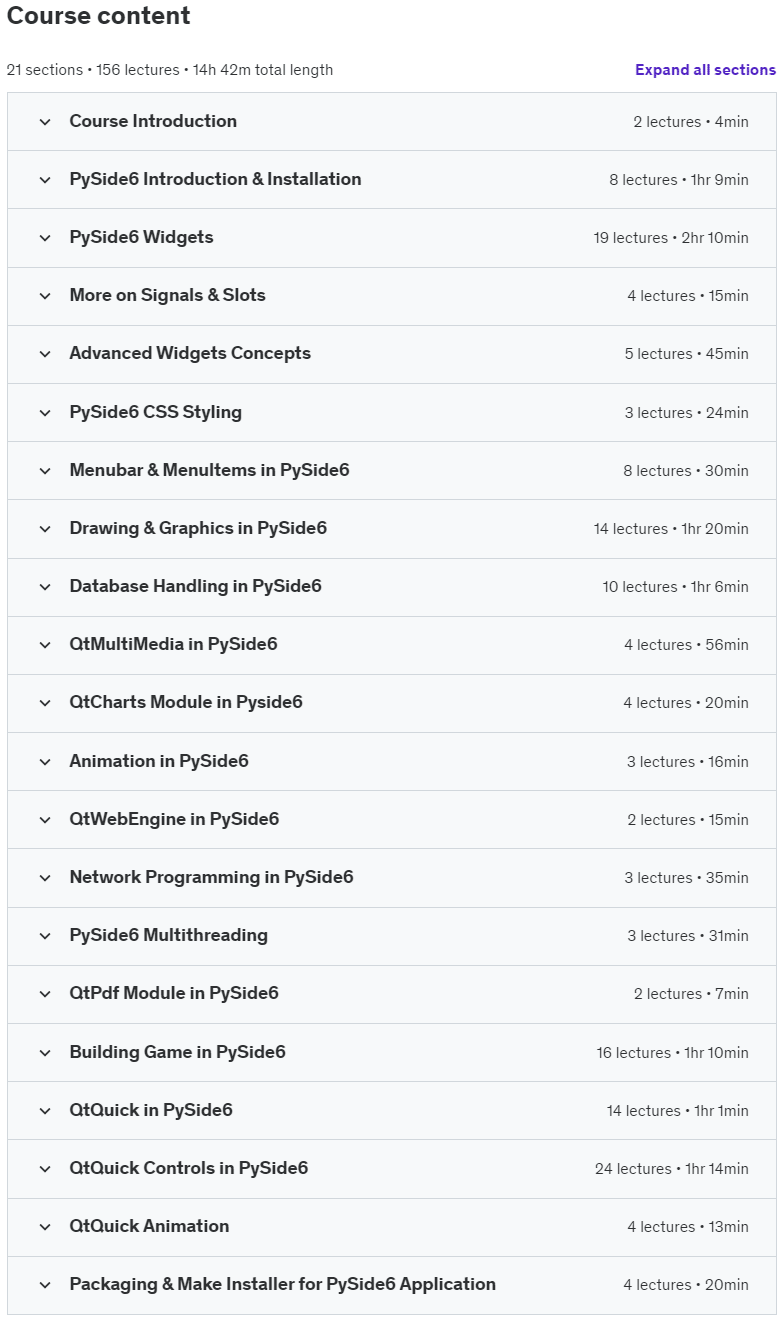Click the '19 lectures • 2hr 10min' text

coord(671,238)
